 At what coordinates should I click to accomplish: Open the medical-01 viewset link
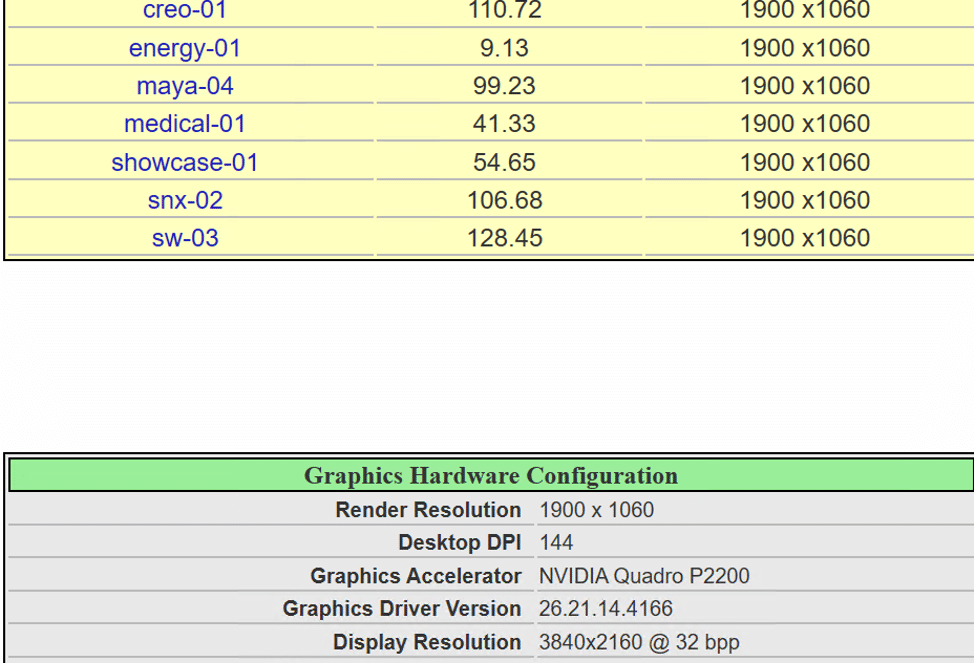pyautogui.click(x=184, y=124)
